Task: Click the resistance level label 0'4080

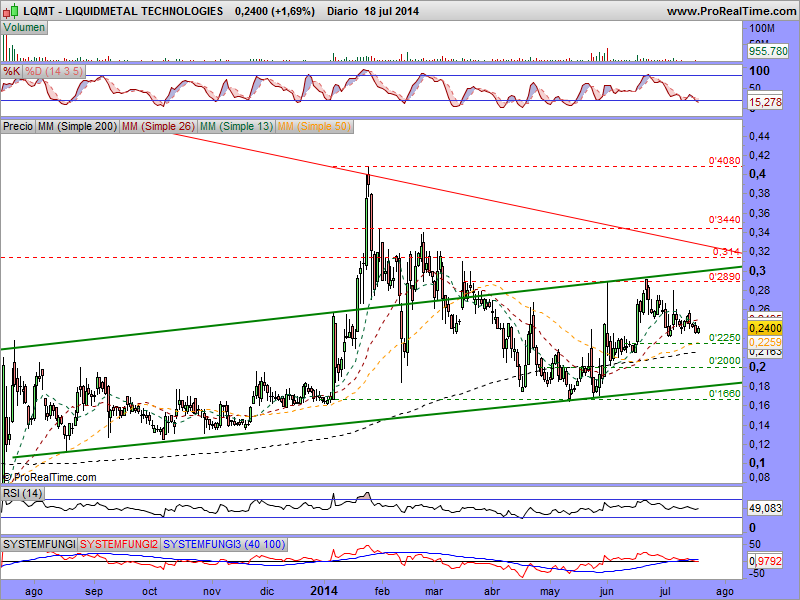Action: point(724,161)
